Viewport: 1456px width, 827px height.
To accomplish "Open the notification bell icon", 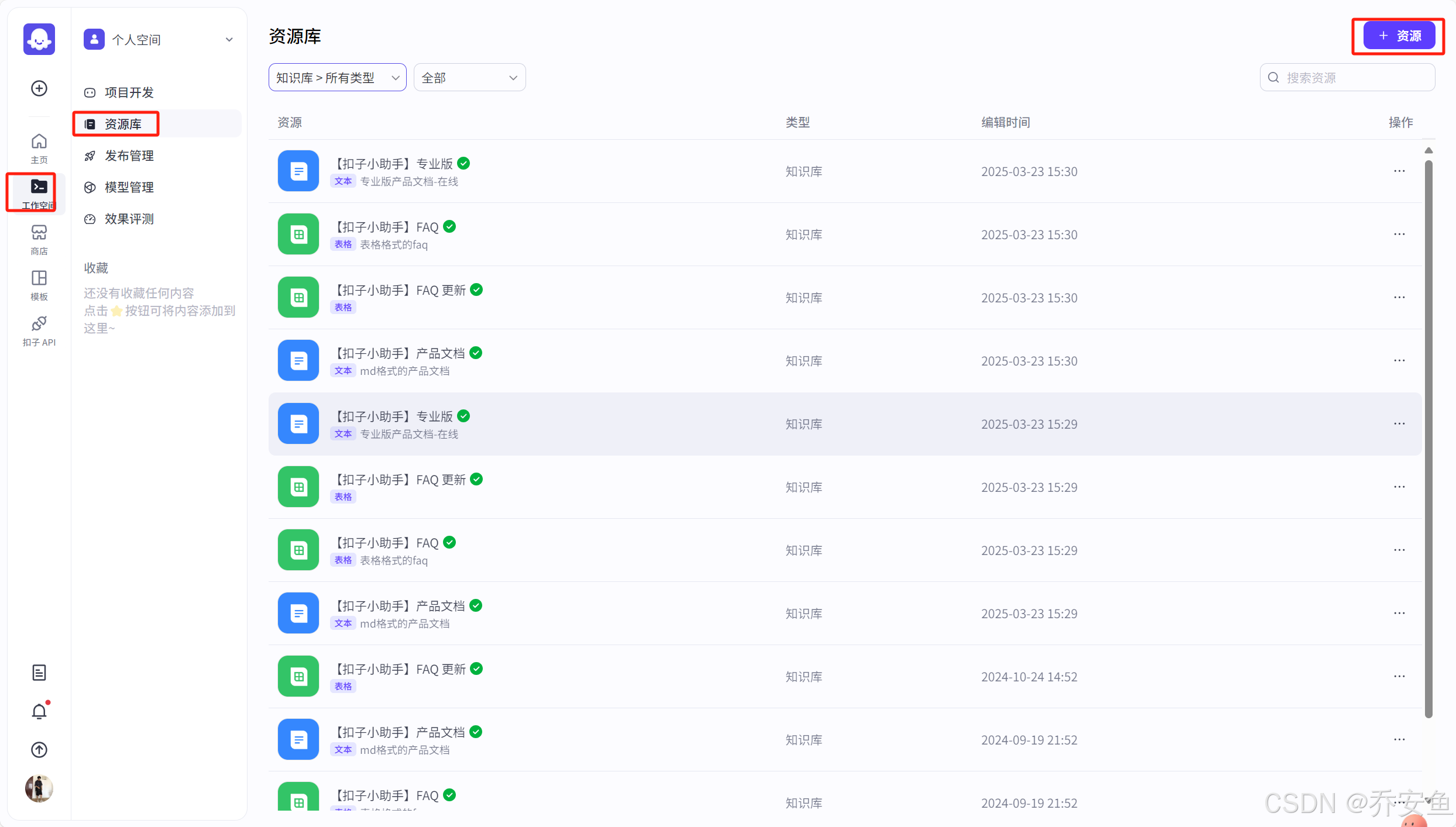I will [39, 711].
